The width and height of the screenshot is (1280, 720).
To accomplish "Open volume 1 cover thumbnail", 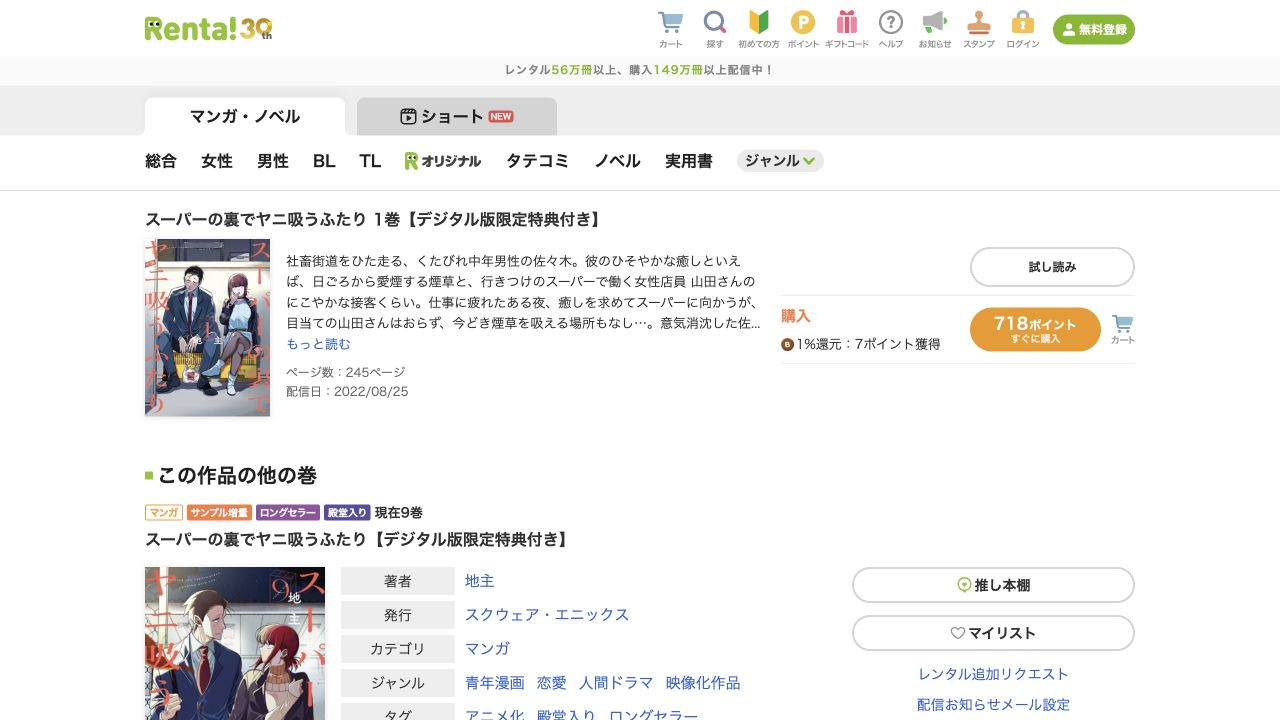I will [x=207, y=327].
